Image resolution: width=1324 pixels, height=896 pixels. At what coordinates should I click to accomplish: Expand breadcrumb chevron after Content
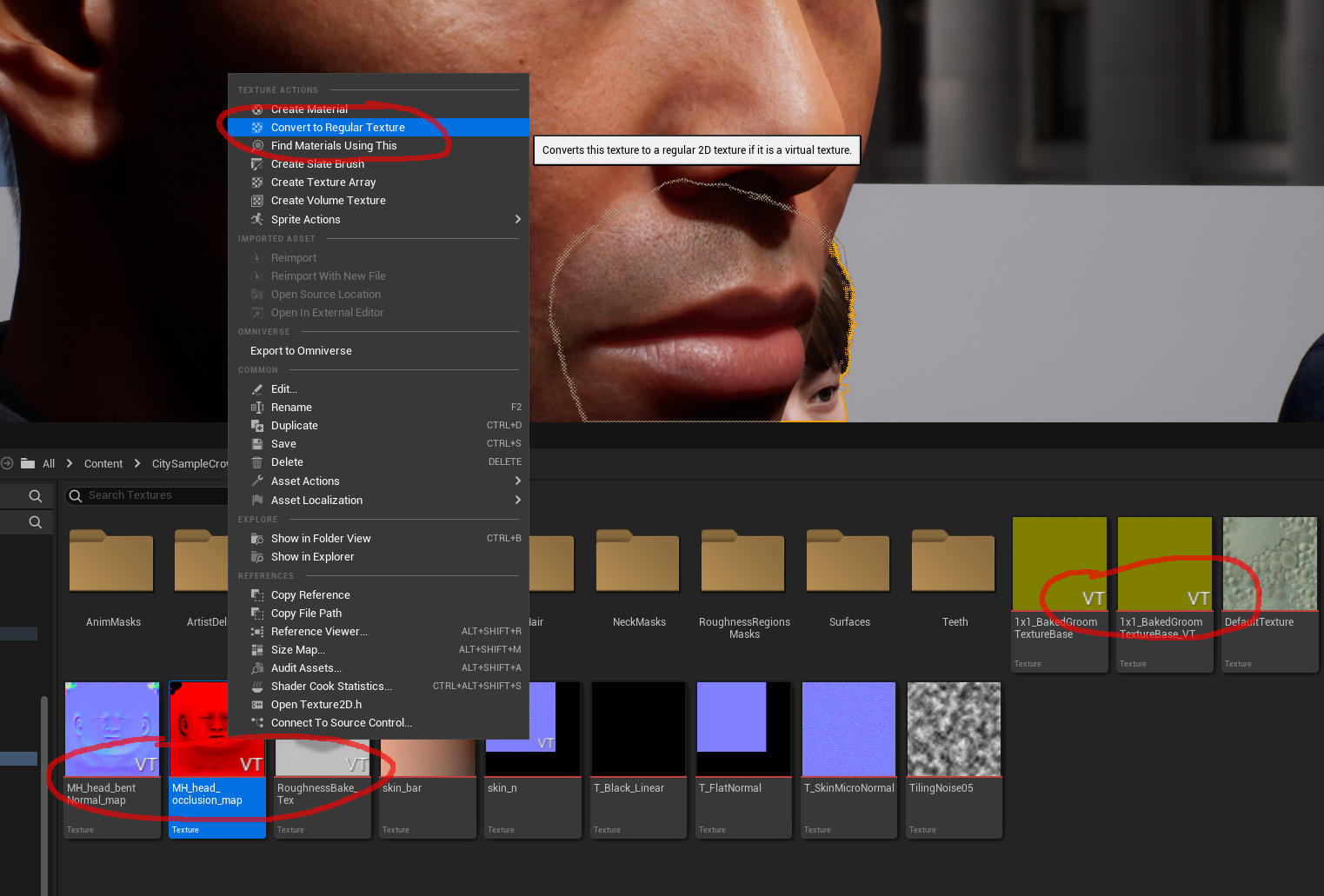click(137, 464)
